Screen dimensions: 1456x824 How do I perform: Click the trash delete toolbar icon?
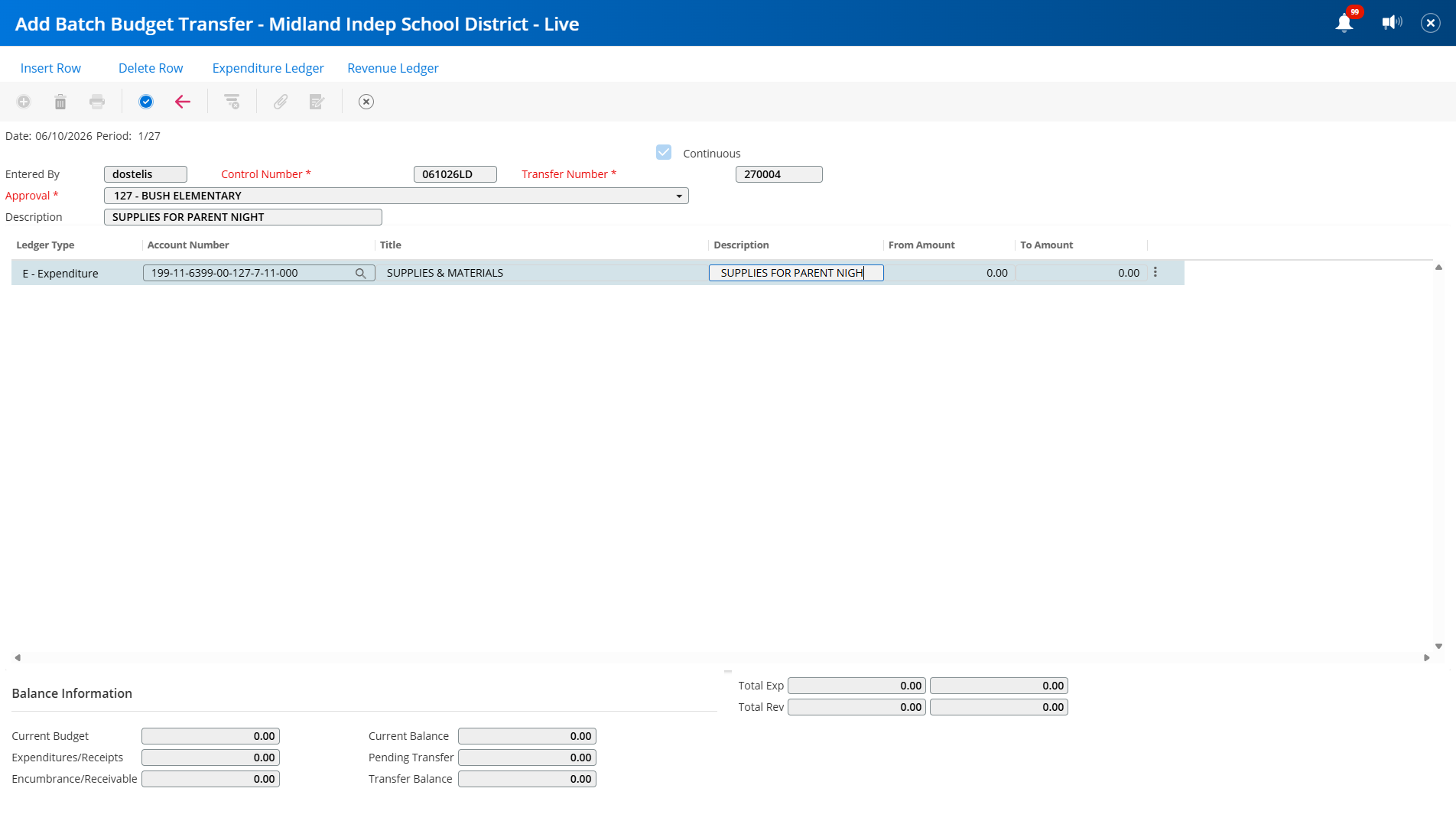coord(60,102)
